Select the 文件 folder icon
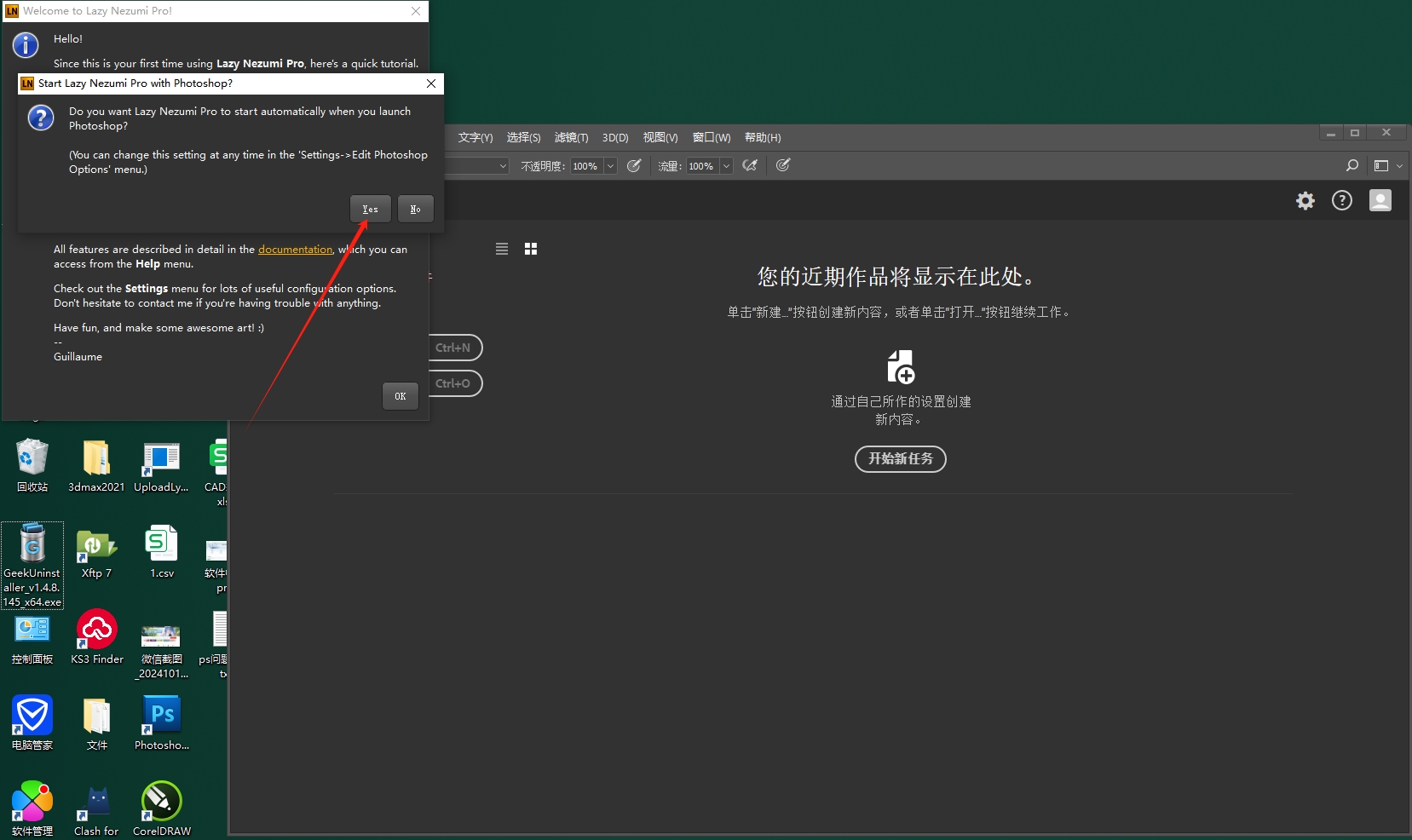1412x840 pixels. [x=96, y=723]
